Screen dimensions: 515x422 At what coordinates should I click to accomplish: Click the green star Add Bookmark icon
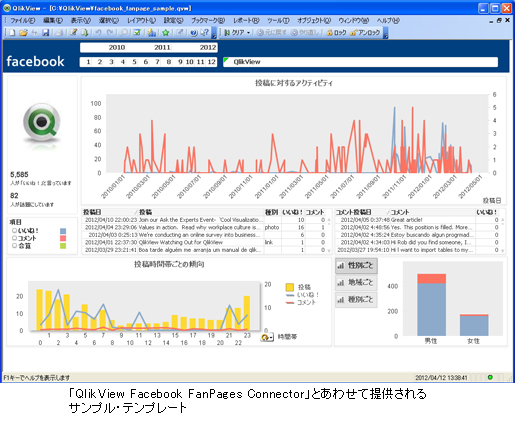(166, 32)
